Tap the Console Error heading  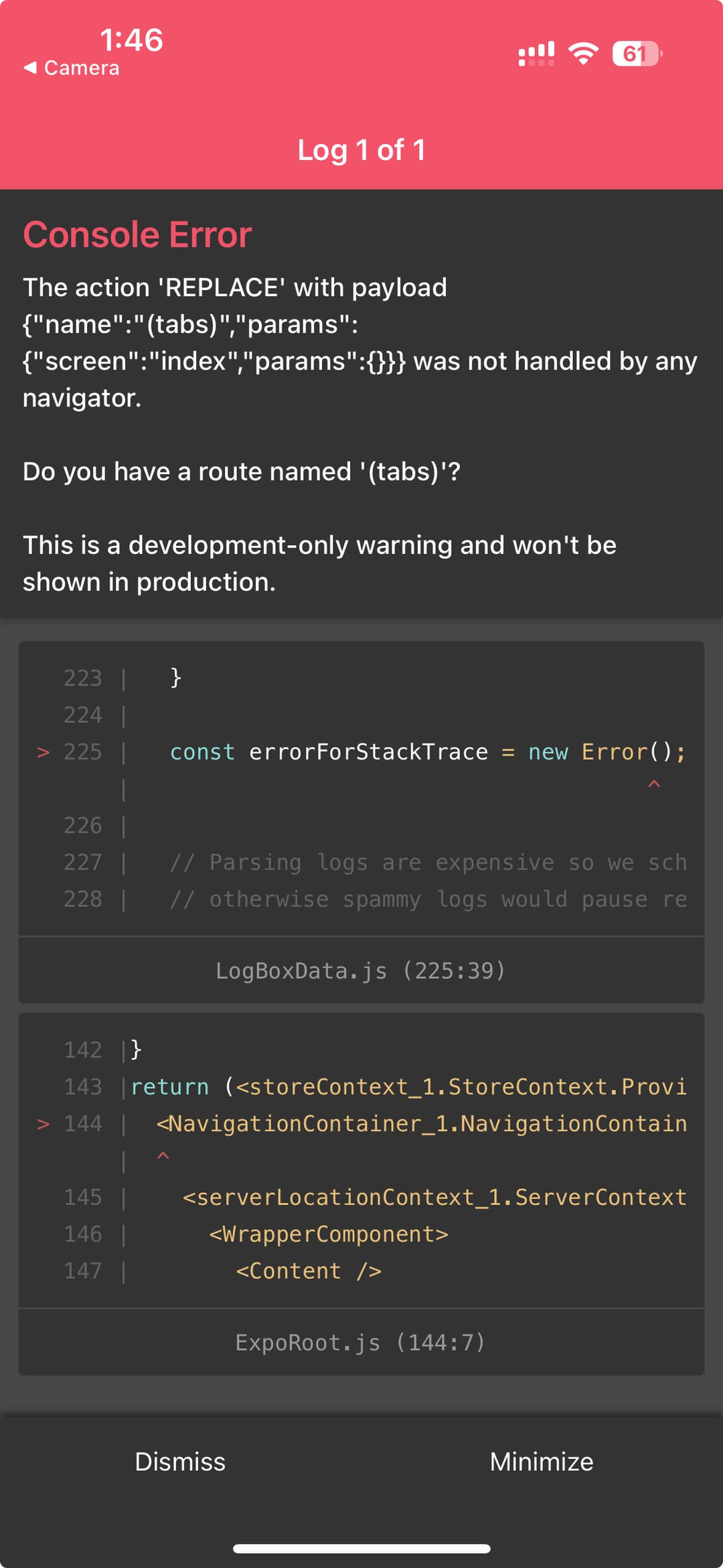coord(137,234)
